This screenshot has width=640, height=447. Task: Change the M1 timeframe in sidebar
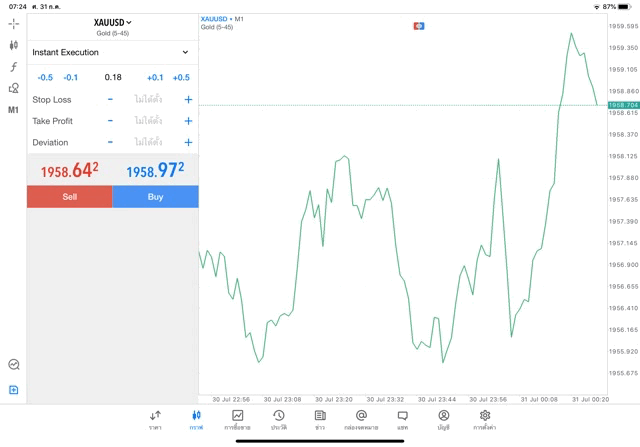13,110
